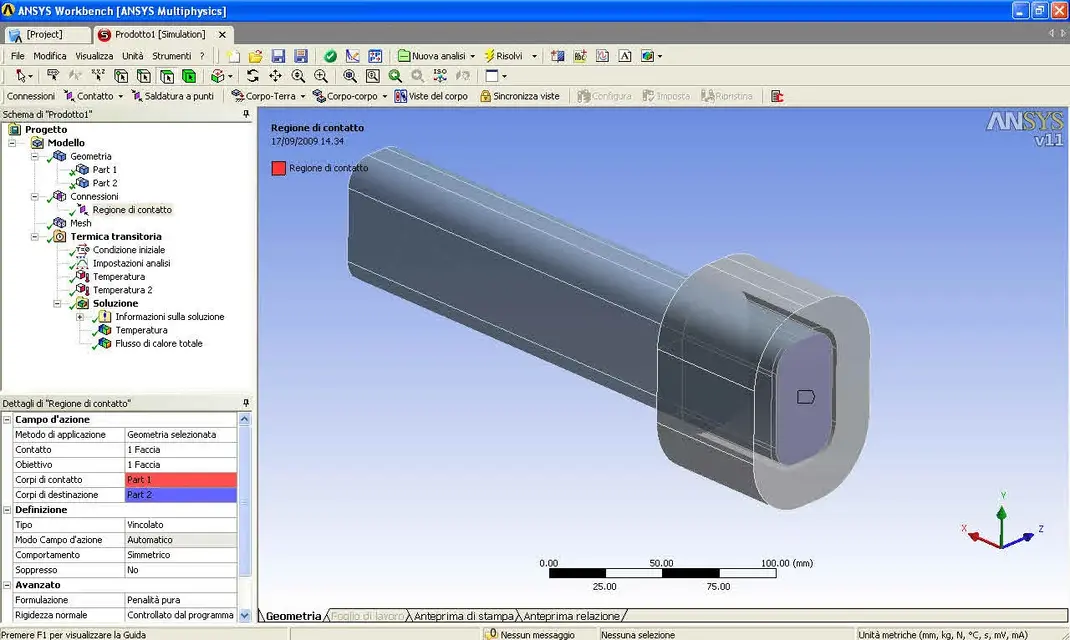Click the Abc label annotation icon

click(580, 56)
